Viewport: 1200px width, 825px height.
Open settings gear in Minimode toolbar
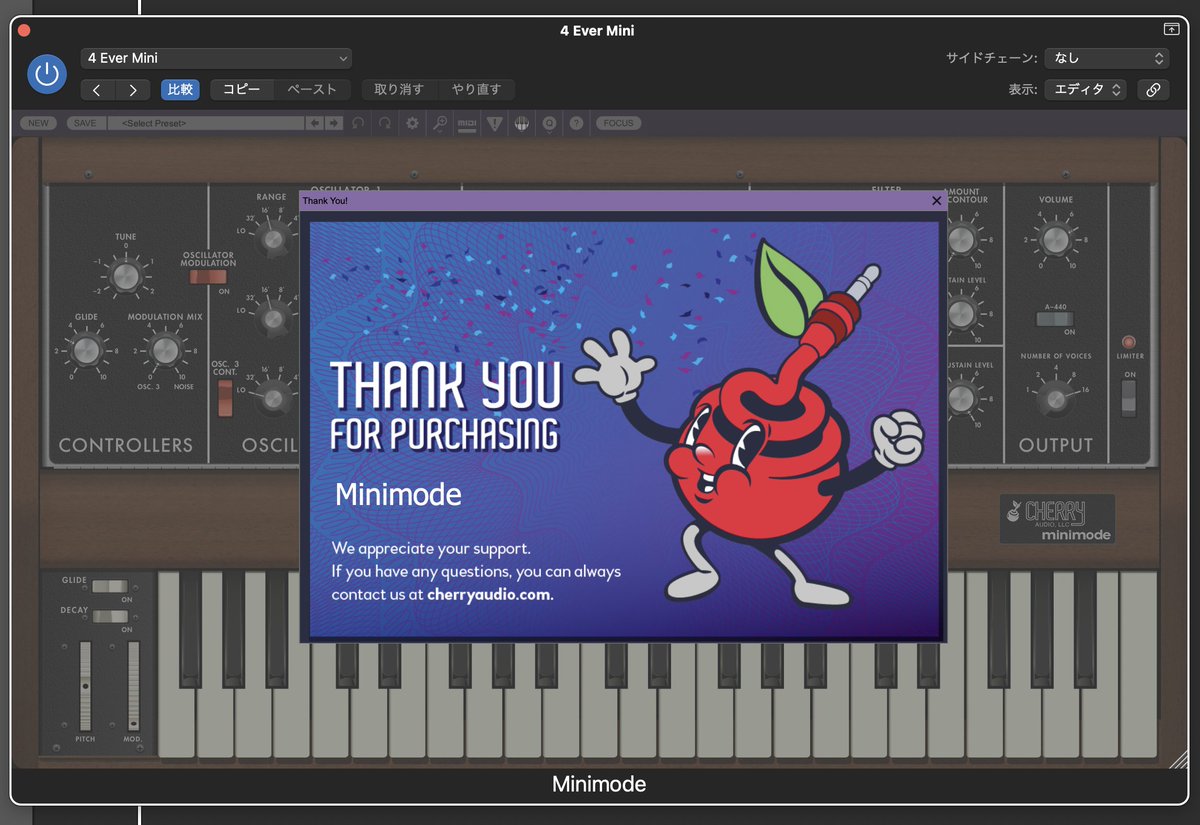(412, 123)
